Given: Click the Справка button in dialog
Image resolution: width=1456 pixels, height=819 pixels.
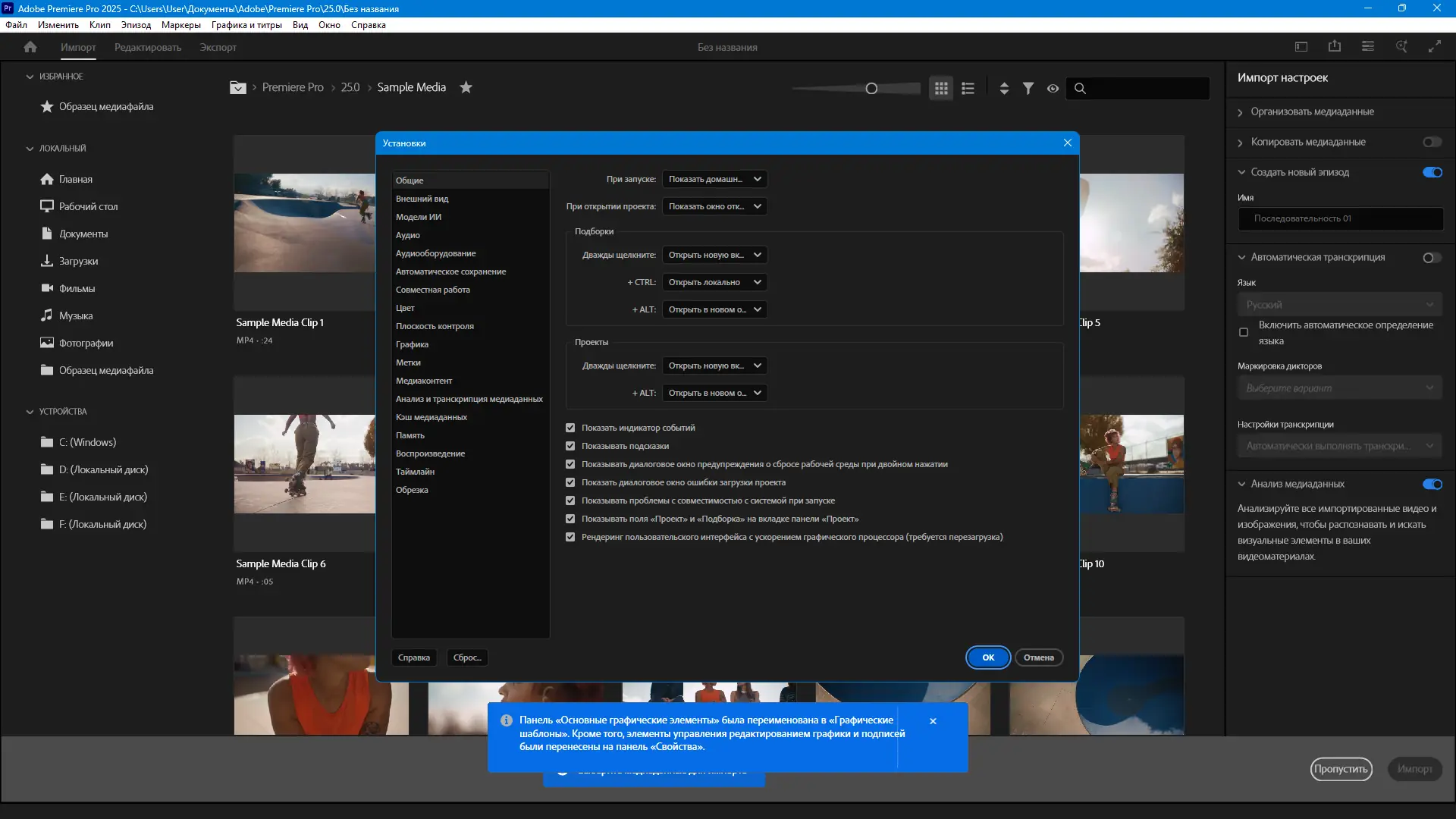Looking at the screenshot, I should coord(414,657).
